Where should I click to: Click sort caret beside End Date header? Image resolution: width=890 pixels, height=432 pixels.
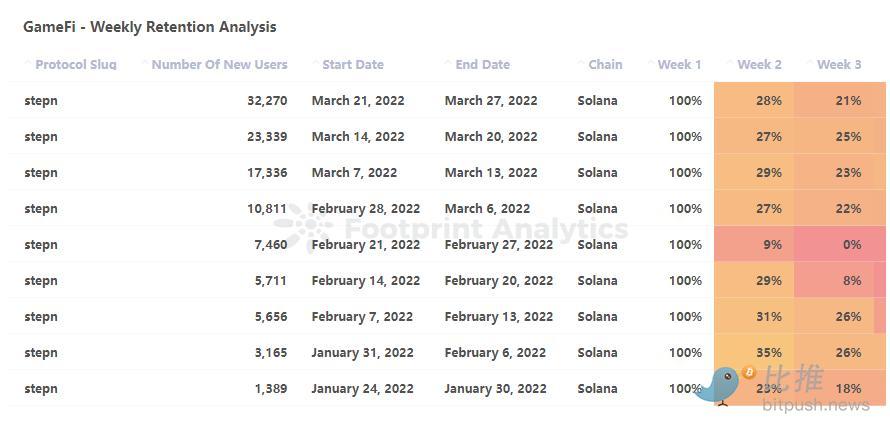point(447,63)
